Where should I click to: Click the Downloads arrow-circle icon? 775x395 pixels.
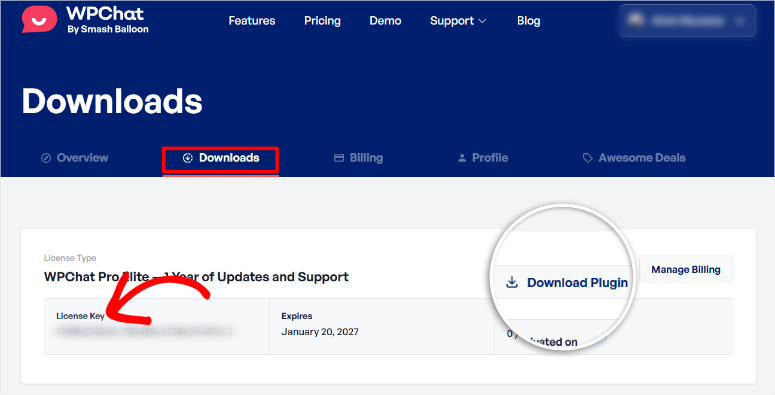[187, 158]
